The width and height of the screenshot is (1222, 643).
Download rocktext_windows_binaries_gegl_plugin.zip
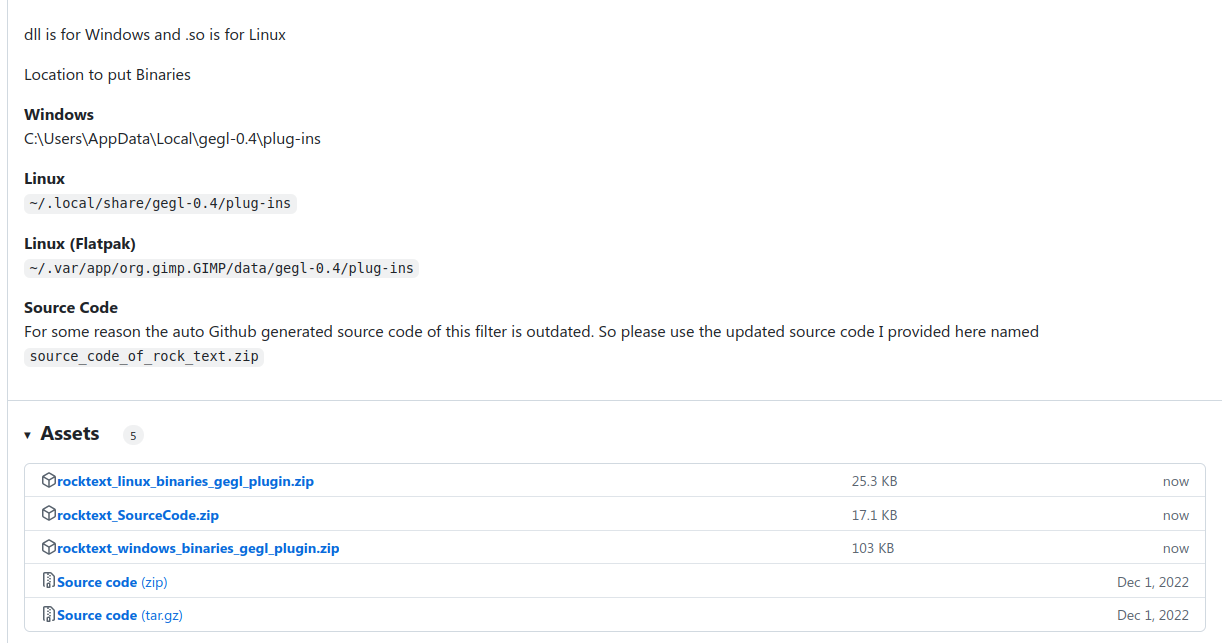click(x=198, y=549)
